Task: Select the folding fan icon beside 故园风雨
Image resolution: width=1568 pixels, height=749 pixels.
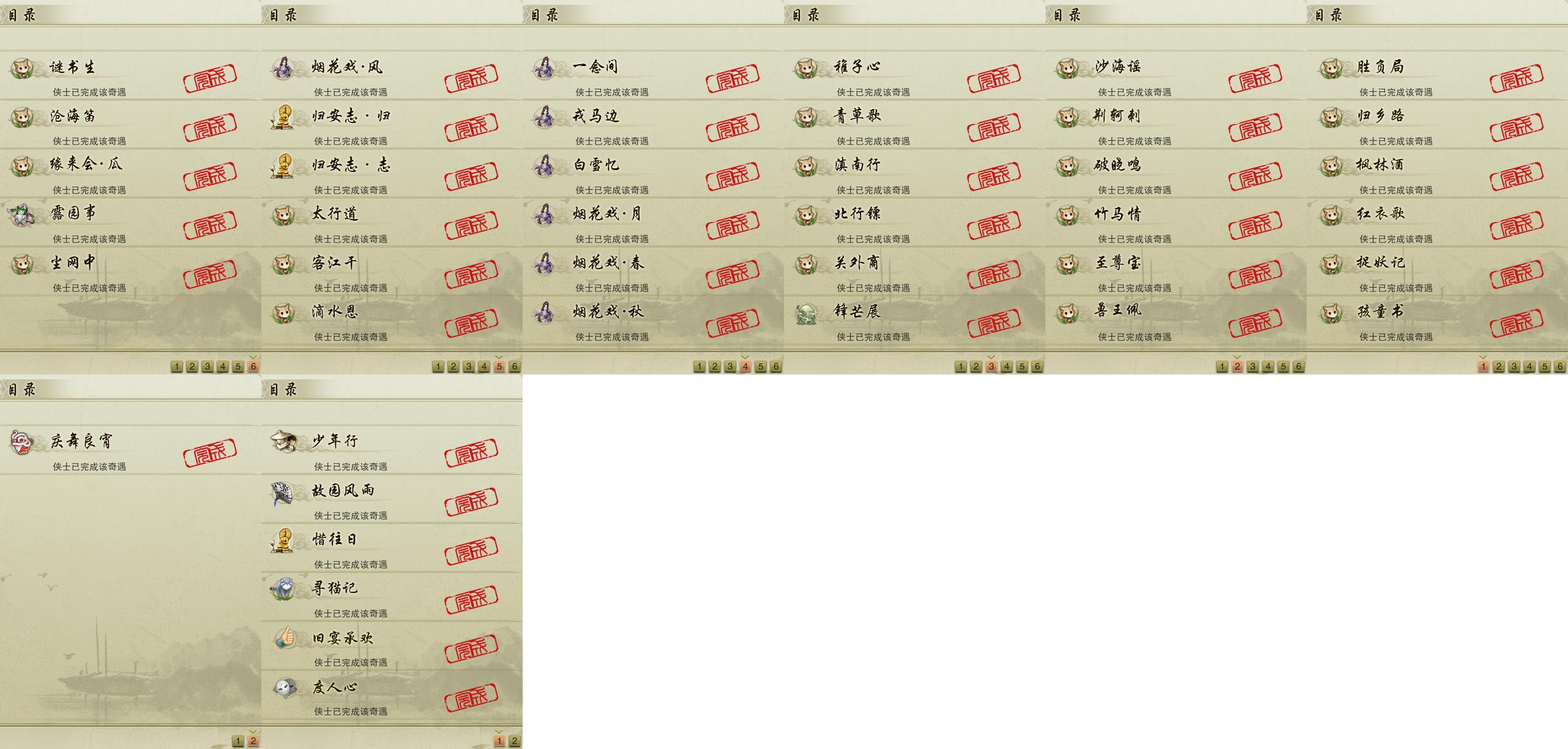Action: [283, 493]
